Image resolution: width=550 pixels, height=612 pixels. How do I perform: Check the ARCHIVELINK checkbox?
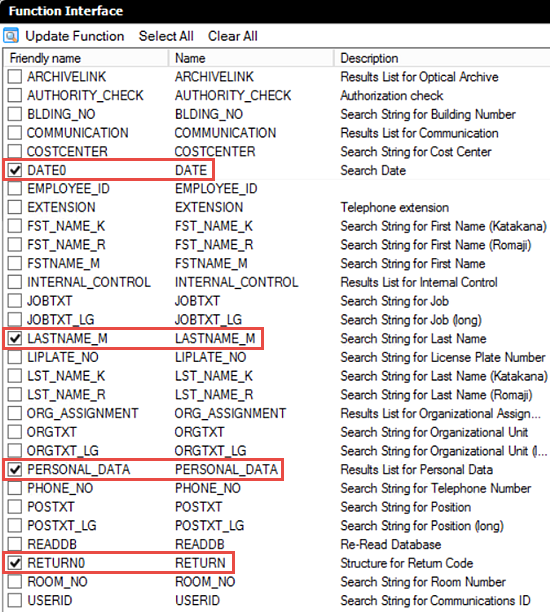[x=15, y=76]
